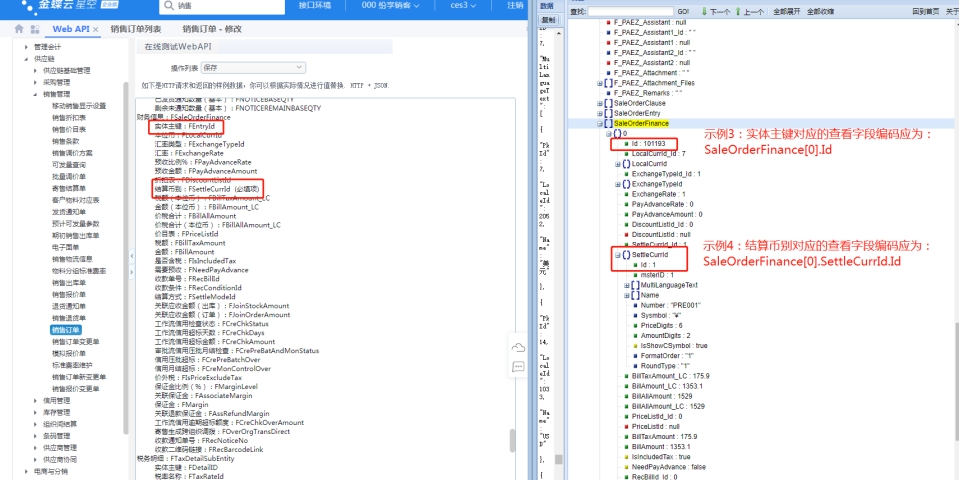Switch to the 销售订单列表 tab

(136, 29)
